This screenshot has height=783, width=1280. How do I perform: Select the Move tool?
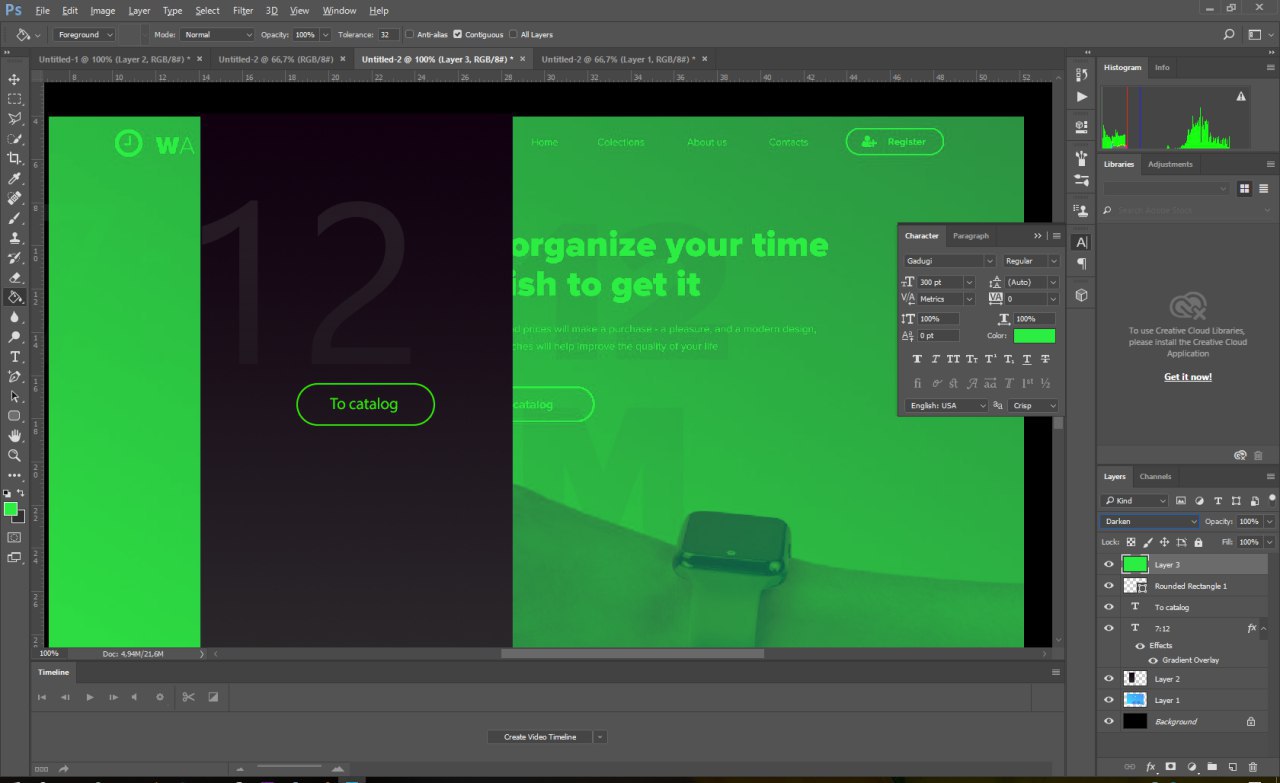point(14,79)
